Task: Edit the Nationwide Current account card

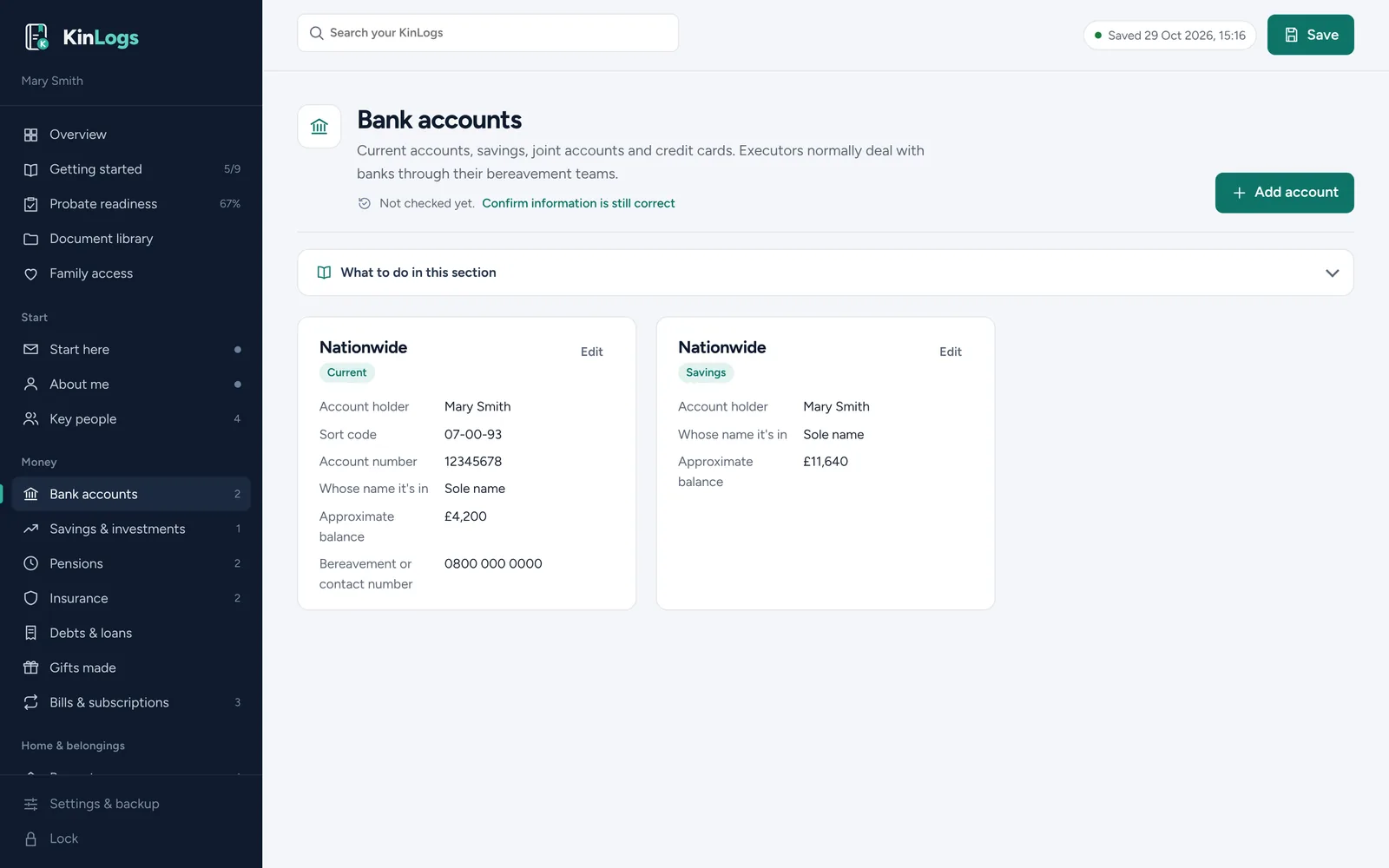Action: (x=592, y=352)
